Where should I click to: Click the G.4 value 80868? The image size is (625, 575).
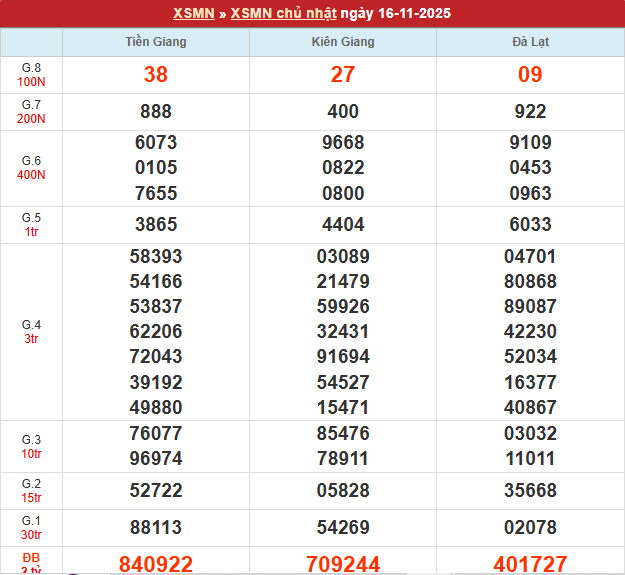pos(531,281)
